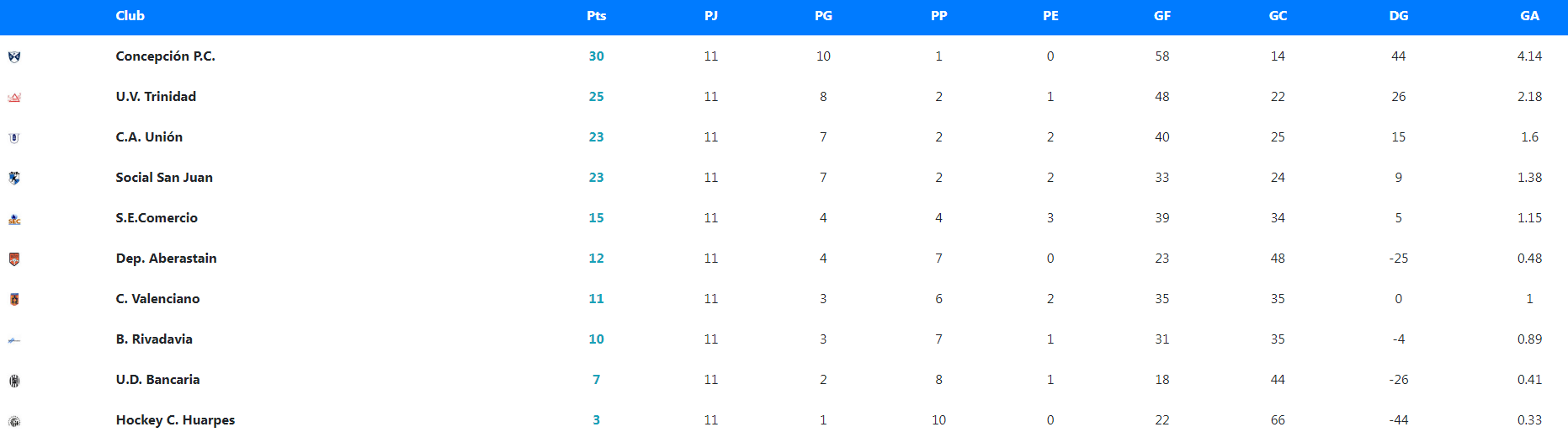
Task: Click the Hockey C. Huarpes crest icon
Action: [x=14, y=421]
